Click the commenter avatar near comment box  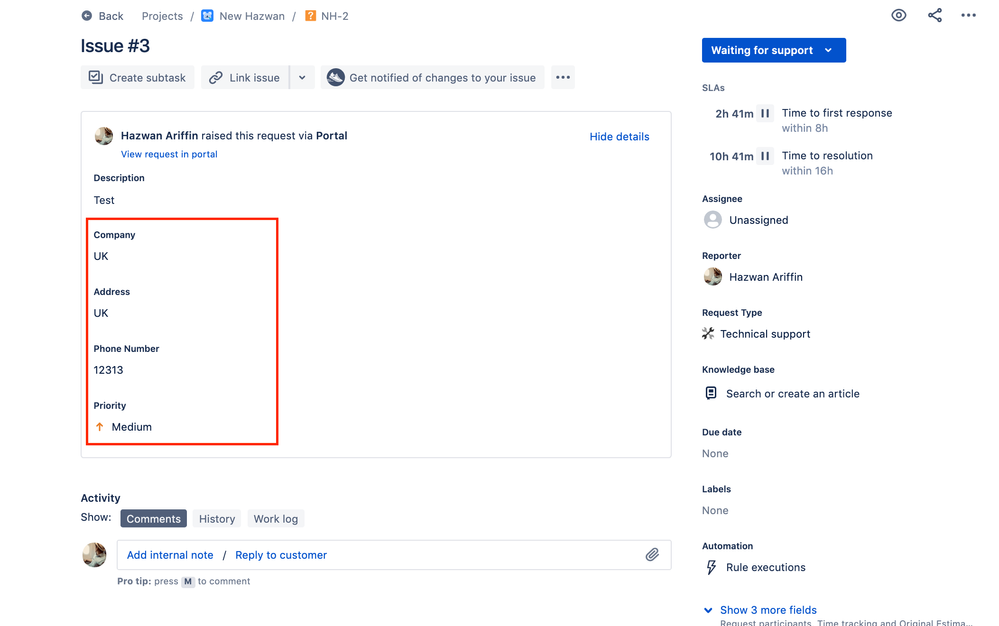pos(94,555)
